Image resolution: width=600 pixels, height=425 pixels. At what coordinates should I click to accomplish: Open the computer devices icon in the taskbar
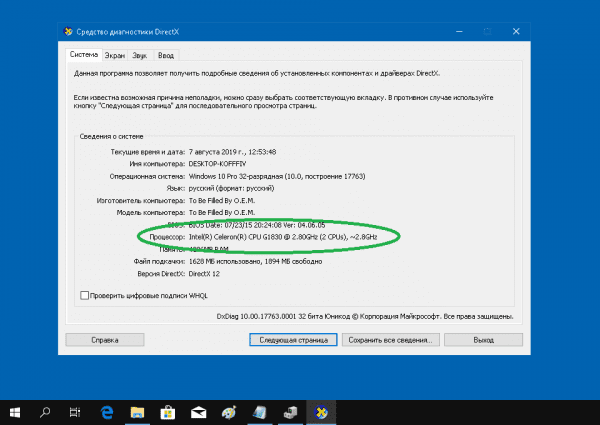click(x=290, y=412)
